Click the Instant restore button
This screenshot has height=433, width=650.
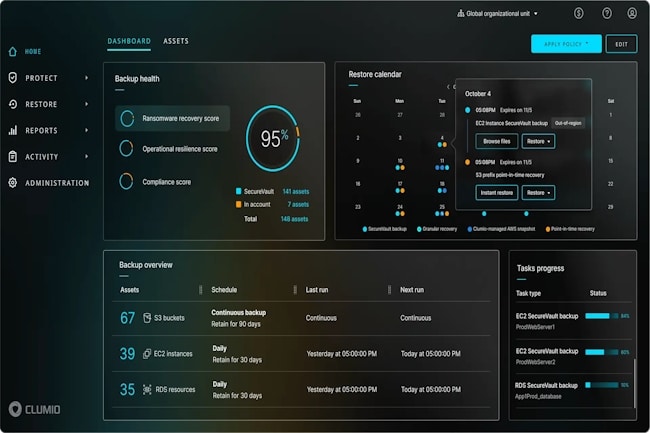[x=497, y=193]
